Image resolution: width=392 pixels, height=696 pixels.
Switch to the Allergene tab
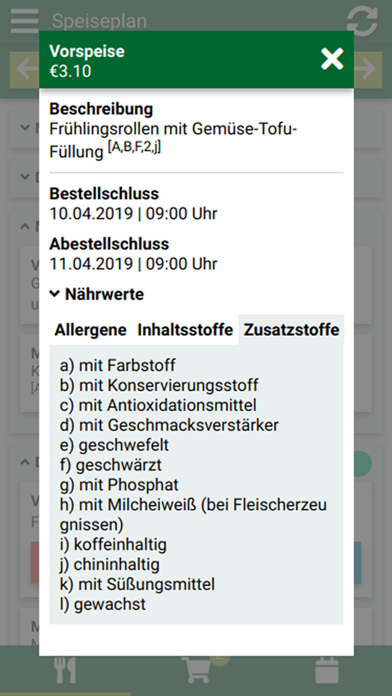pos(91,330)
